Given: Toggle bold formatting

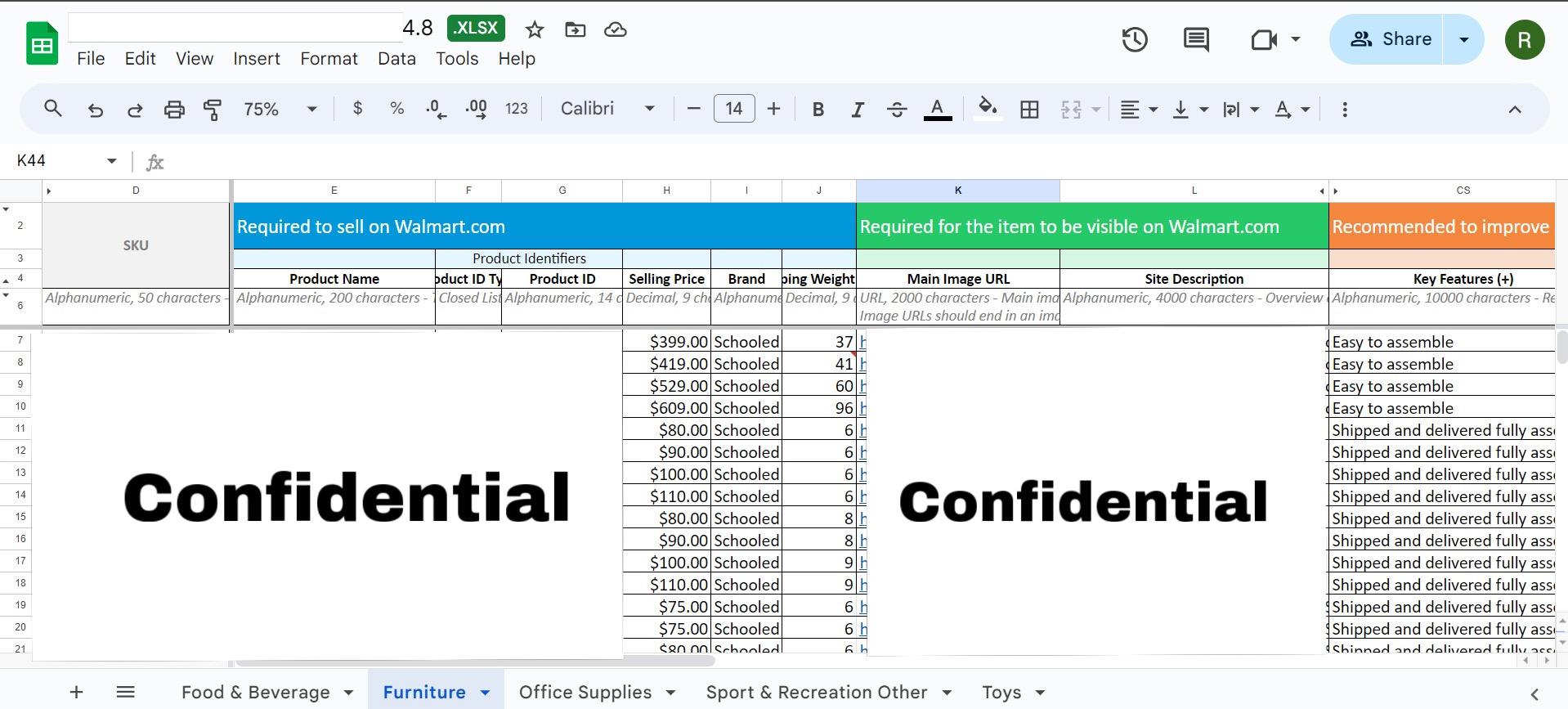Looking at the screenshot, I should pyautogui.click(x=818, y=110).
